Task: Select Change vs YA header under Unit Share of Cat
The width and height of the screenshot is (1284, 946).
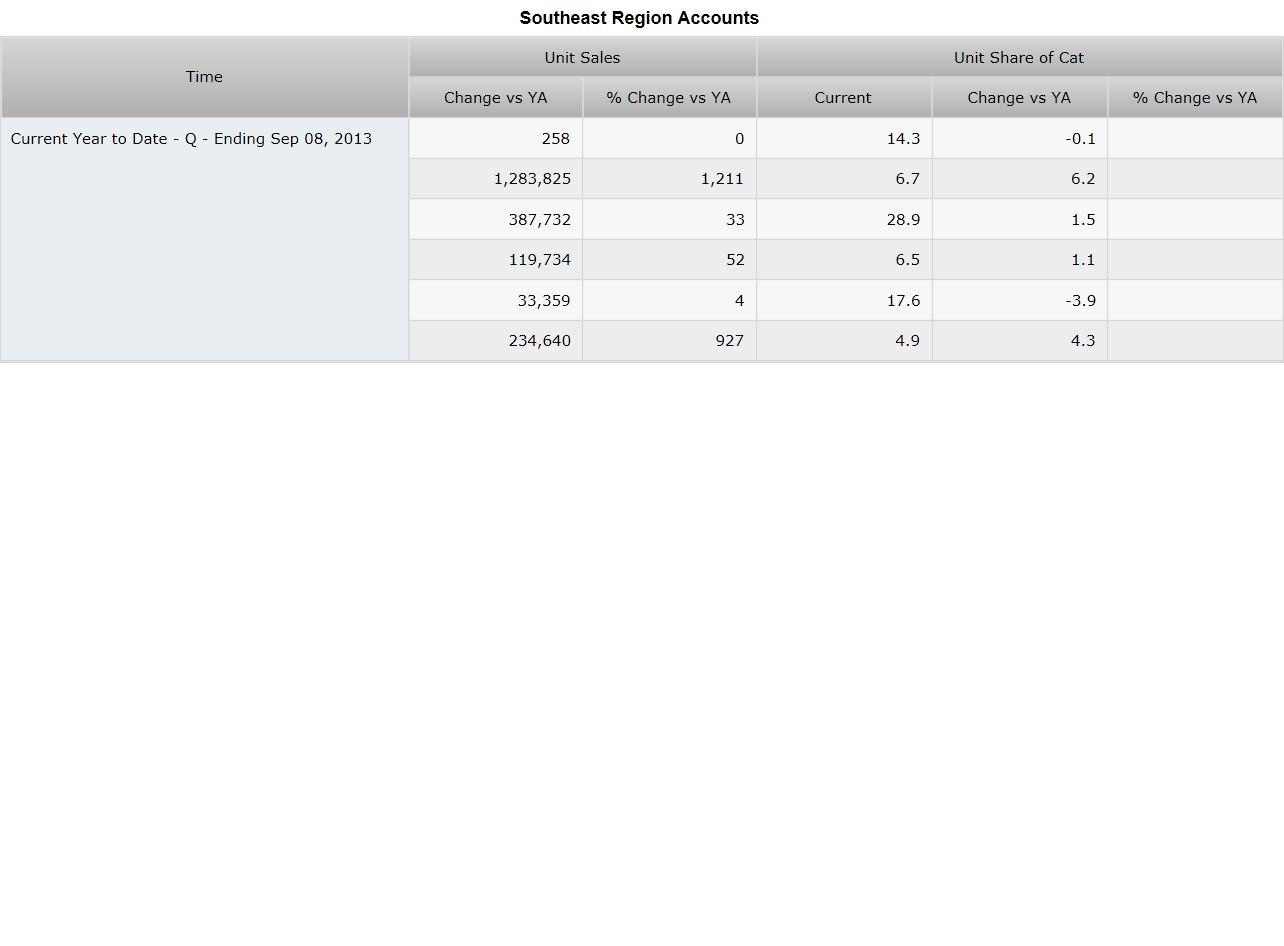Action: point(1019,97)
